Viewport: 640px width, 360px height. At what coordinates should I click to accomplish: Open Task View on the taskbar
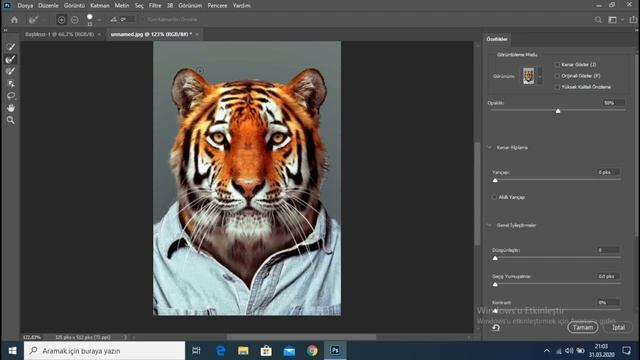point(196,351)
